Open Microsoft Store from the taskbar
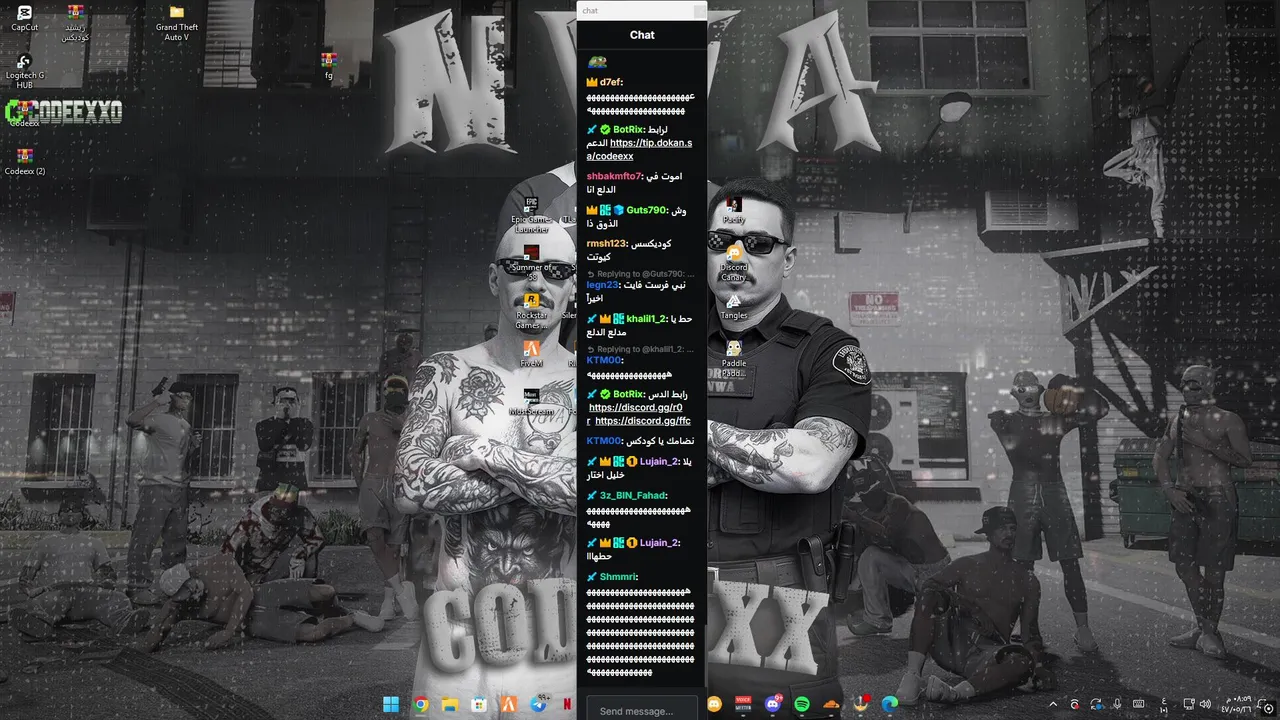 click(479, 704)
